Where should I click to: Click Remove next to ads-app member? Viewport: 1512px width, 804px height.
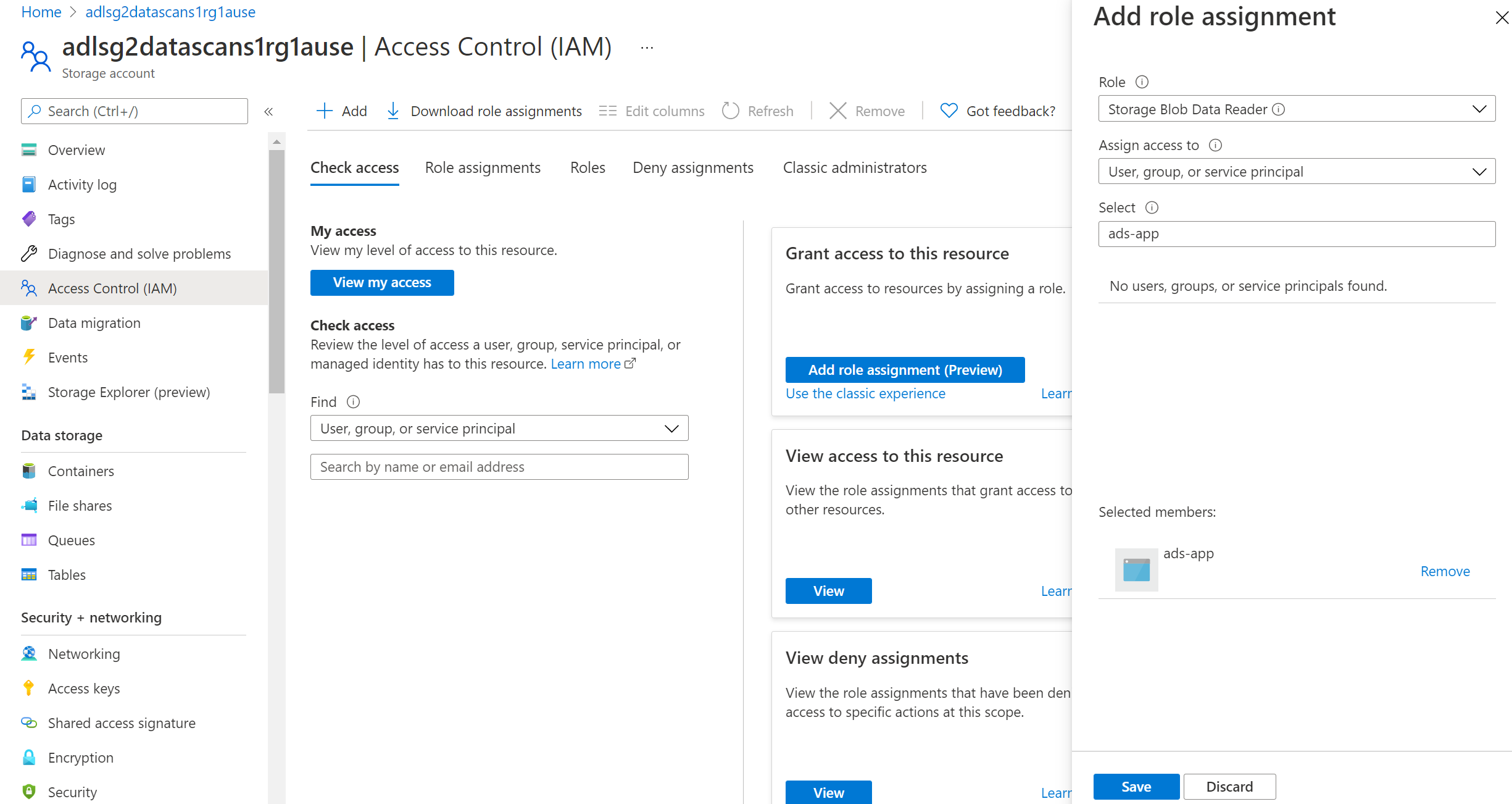point(1445,570)
